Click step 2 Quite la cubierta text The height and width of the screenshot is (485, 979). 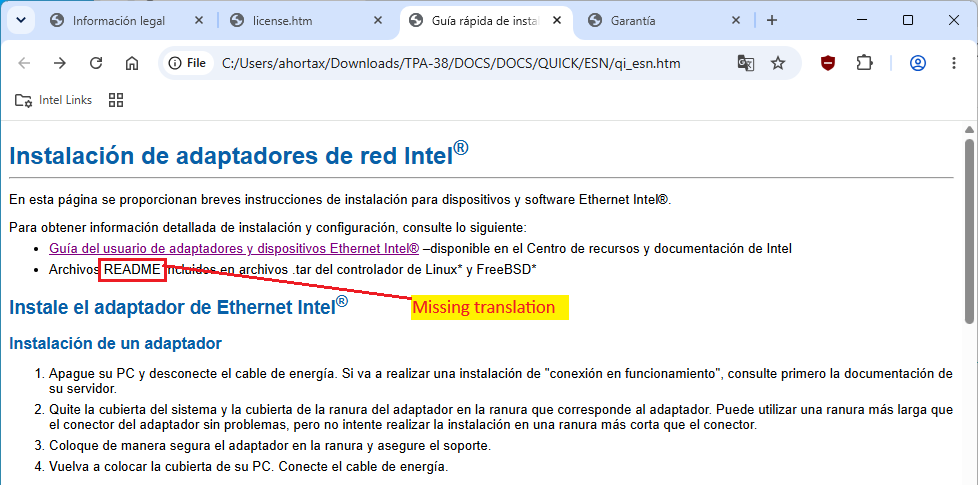pos(501,418)
